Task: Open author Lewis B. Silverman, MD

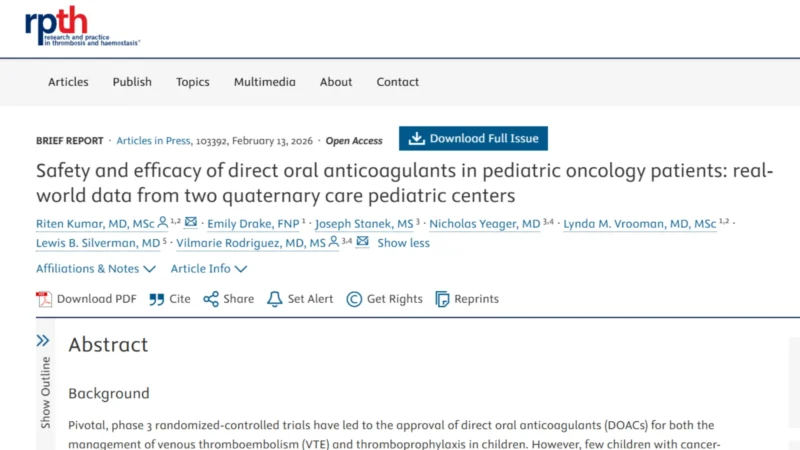Action: click(98, 243)
